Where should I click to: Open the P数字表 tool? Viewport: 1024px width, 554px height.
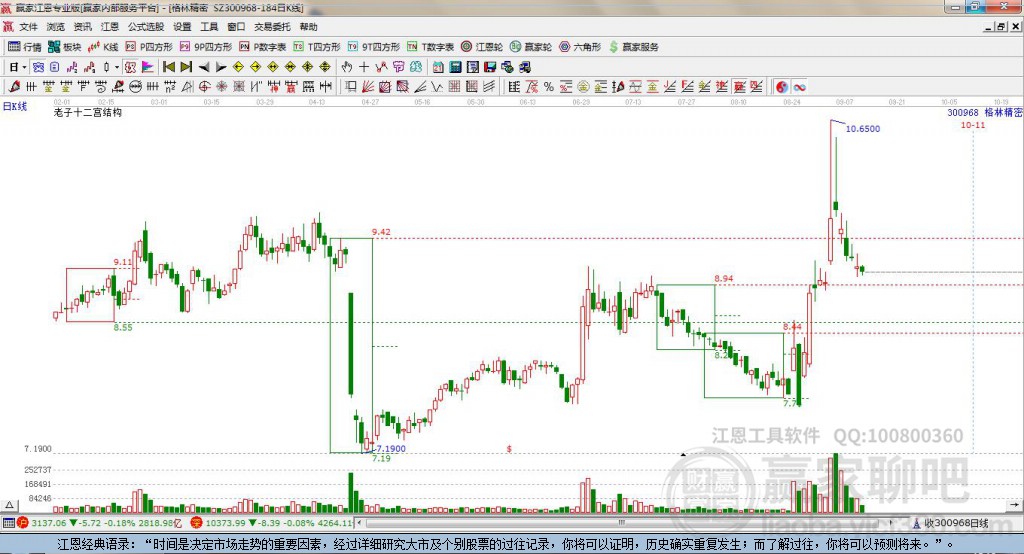[x=263, y=47]
